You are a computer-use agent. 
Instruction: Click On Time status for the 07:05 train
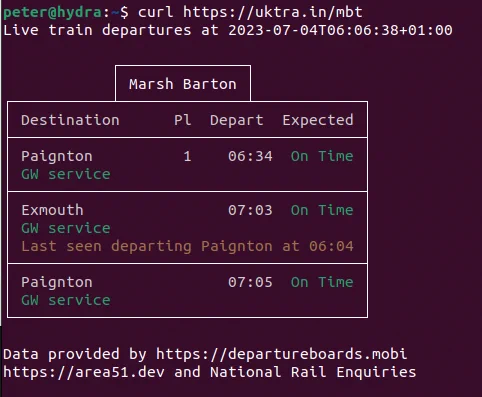322,282
